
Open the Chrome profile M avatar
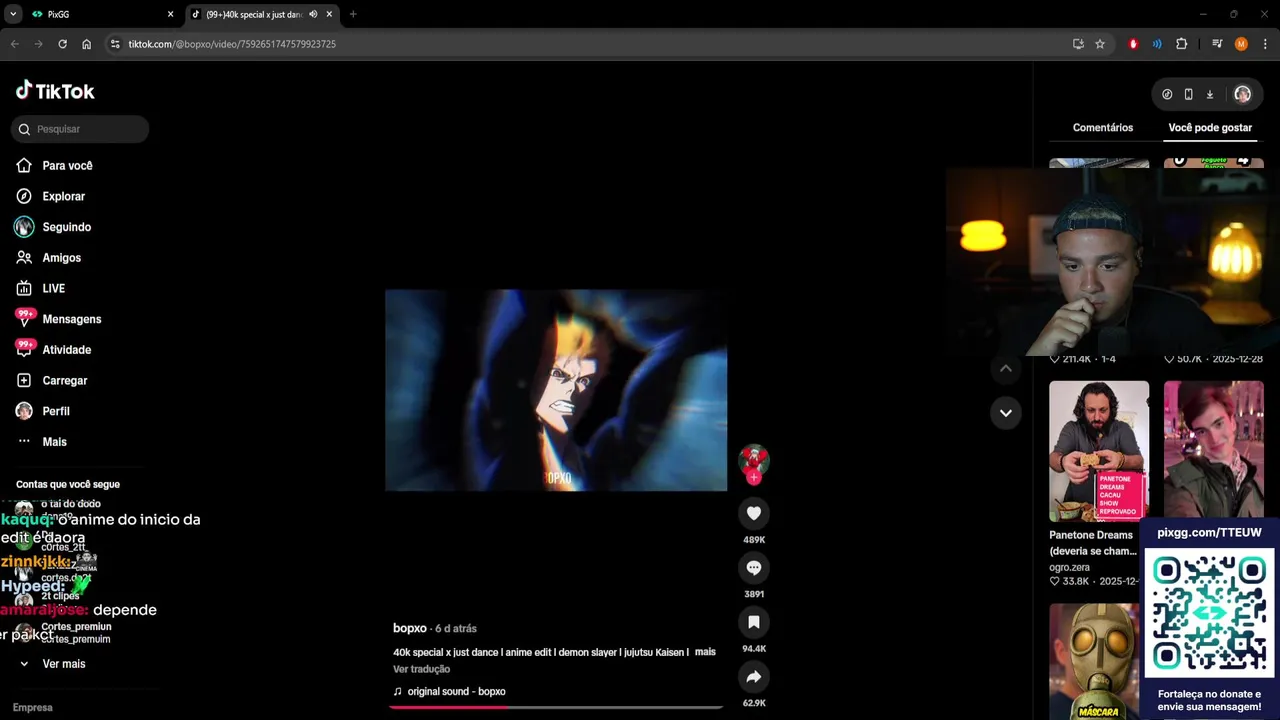pos(1241,44)
